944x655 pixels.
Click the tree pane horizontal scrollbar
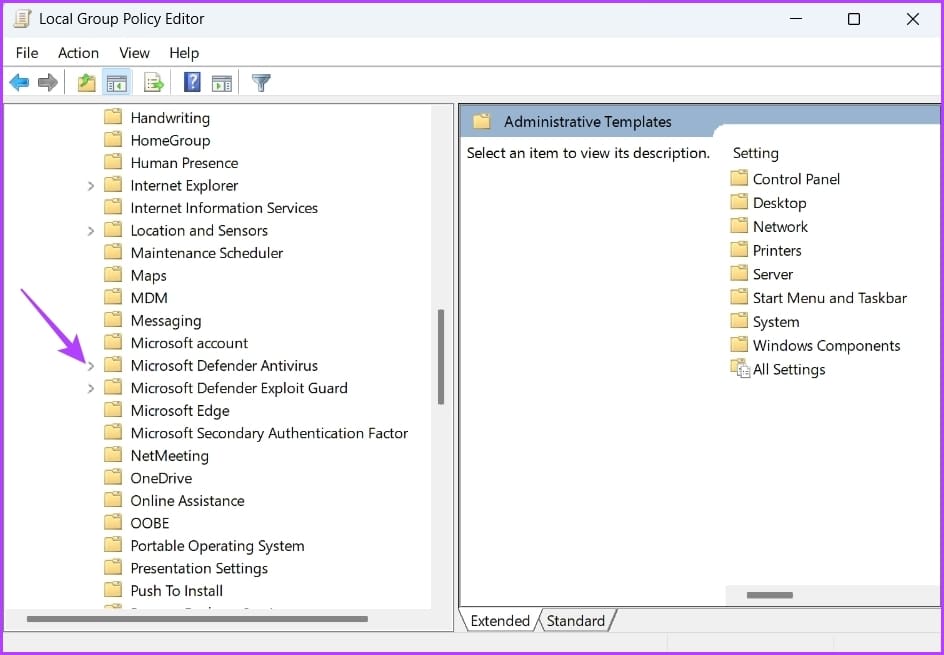(197, 619)
